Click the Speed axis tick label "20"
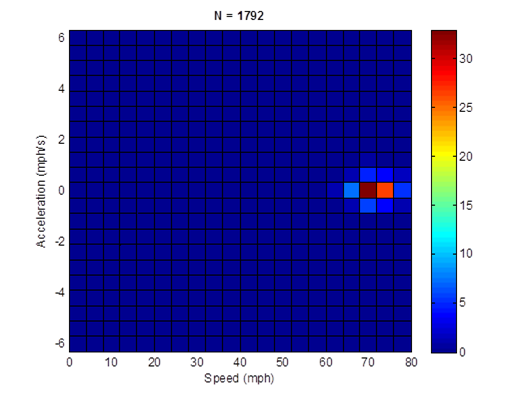The height and width of the screenshot is (395, 528). (x=154, y=362)
